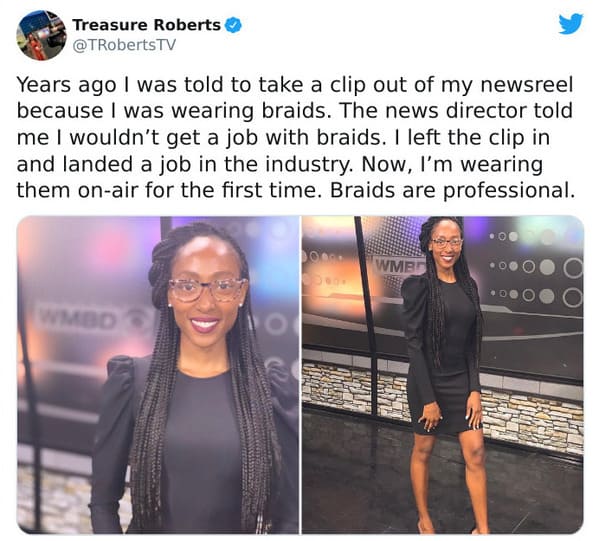The image size is (599, 541).
Task: Open the right full-body studio photo
Action: click(443, 375)
